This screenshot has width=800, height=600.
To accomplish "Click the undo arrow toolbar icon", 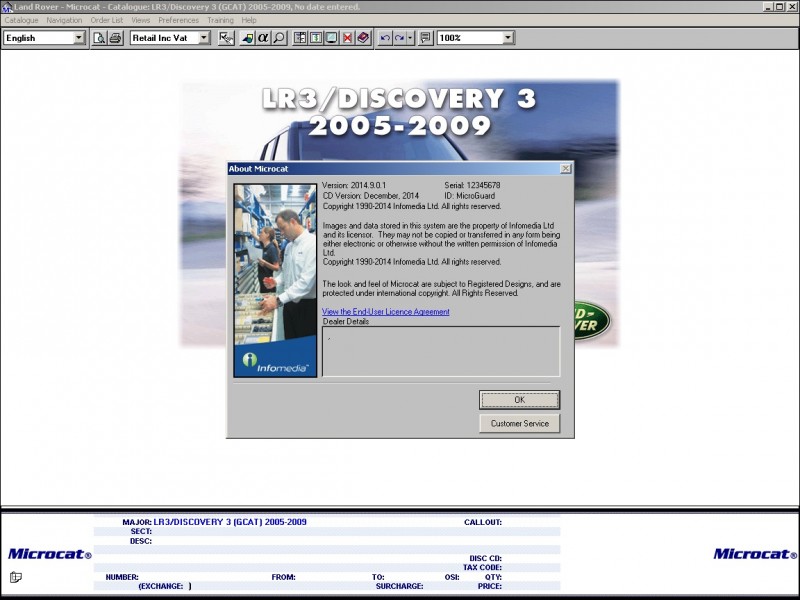I will click(x=385, y=38).
